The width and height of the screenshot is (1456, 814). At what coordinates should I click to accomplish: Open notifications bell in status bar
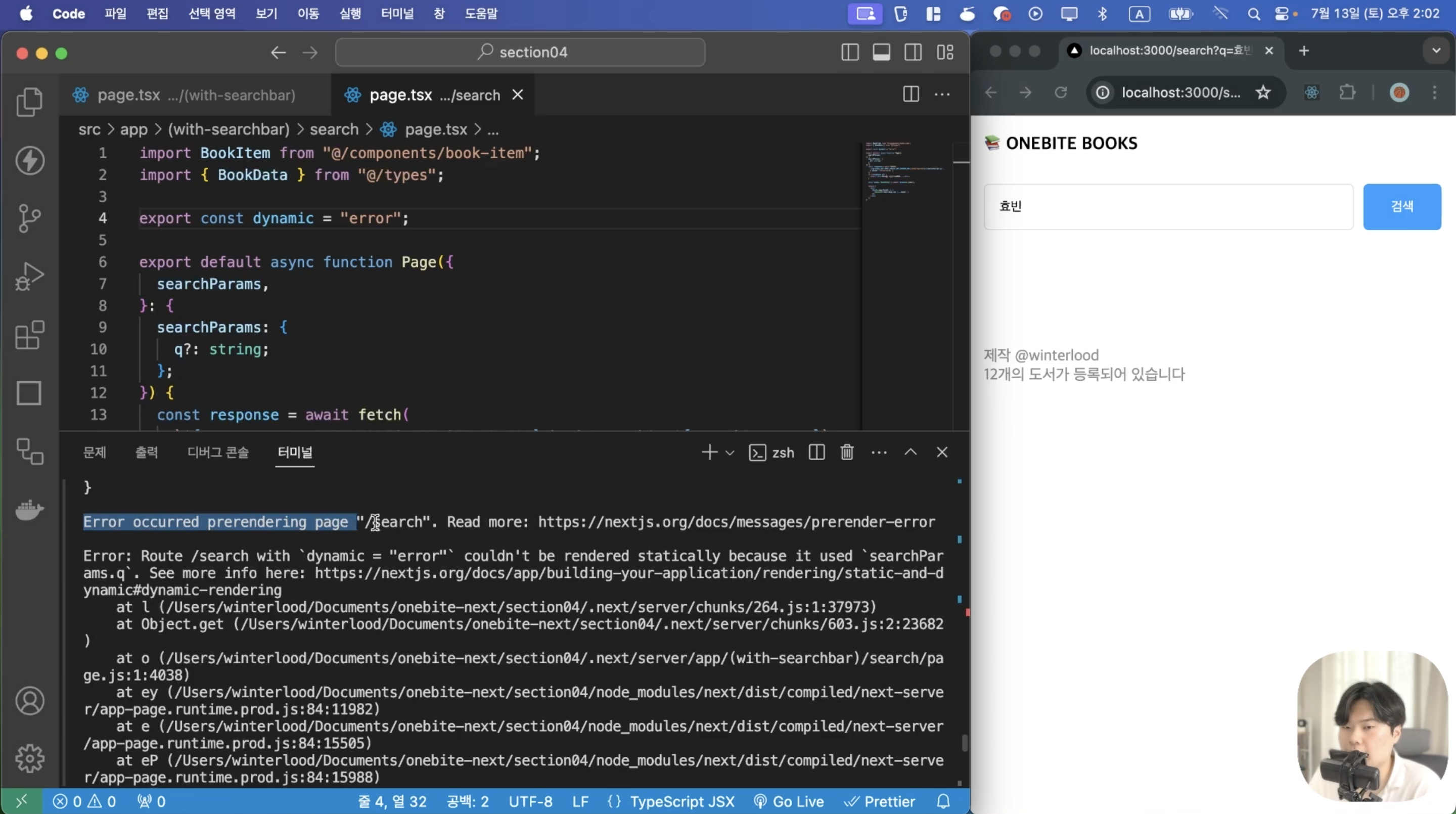point(943,801)
